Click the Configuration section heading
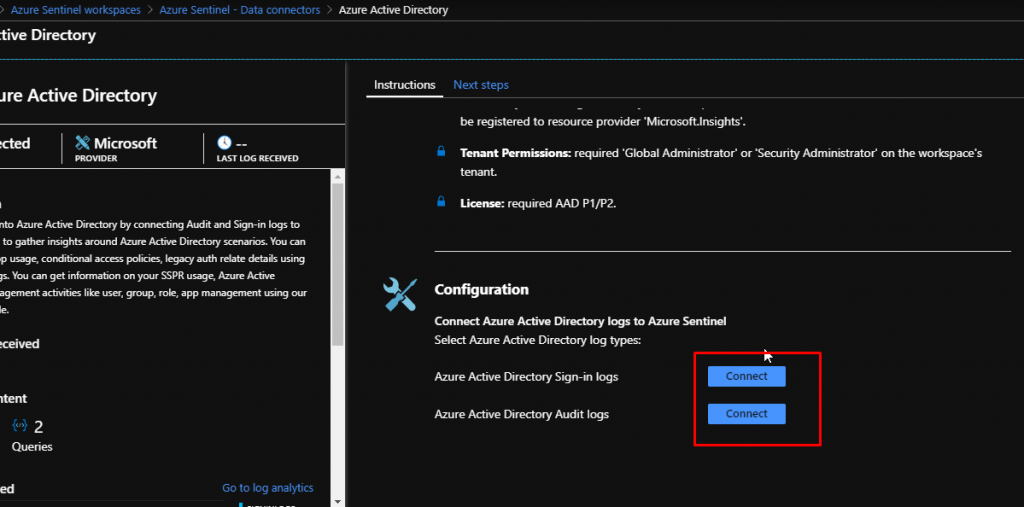Image resolution: width=1024 pixels, height=507 pixels. tap(481, 290)
